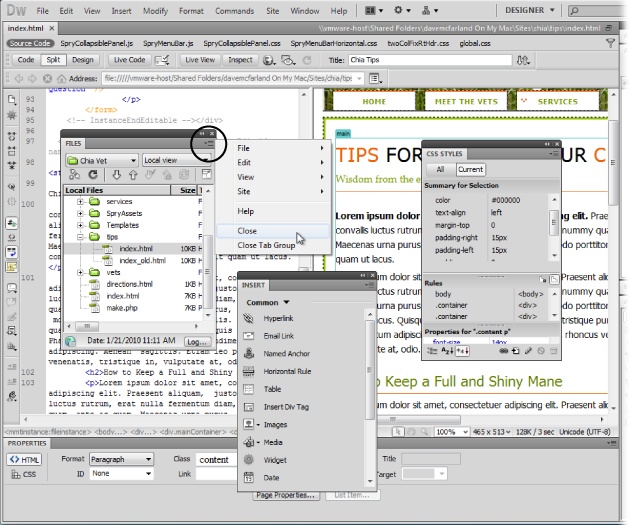The image size is (630, 525).
Task: Switch to Design view
Action: tap(83, 60)
